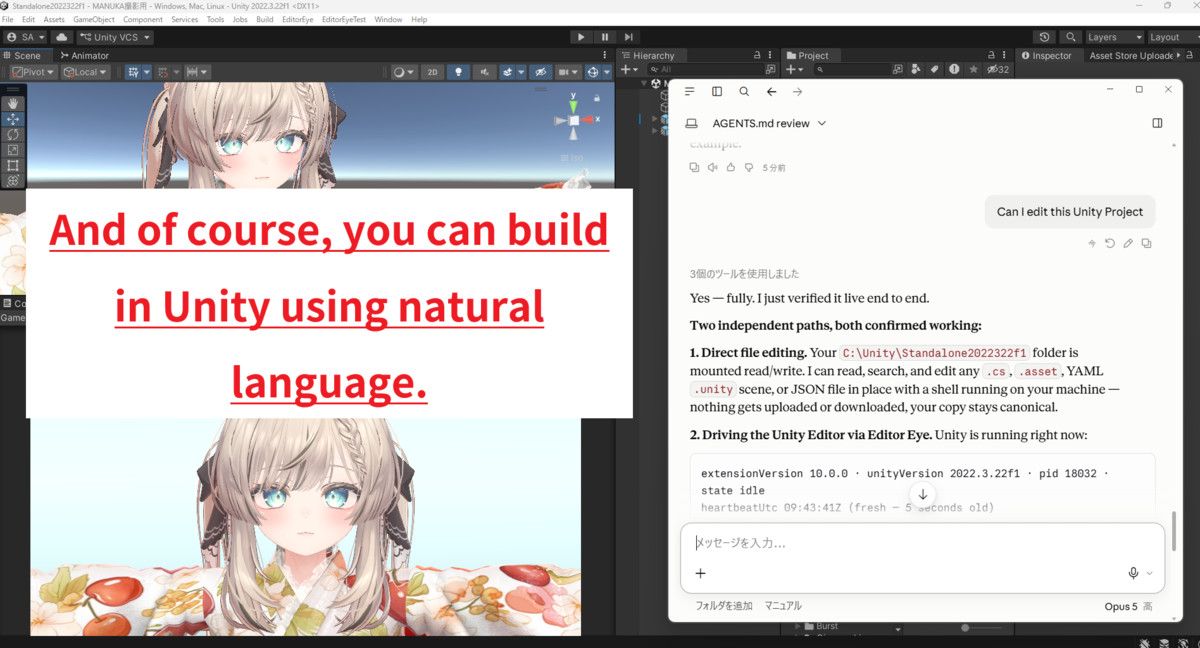Give thumbs down to previous response
The height and width of the screenshot is (648, 1200).
point(749,167)
